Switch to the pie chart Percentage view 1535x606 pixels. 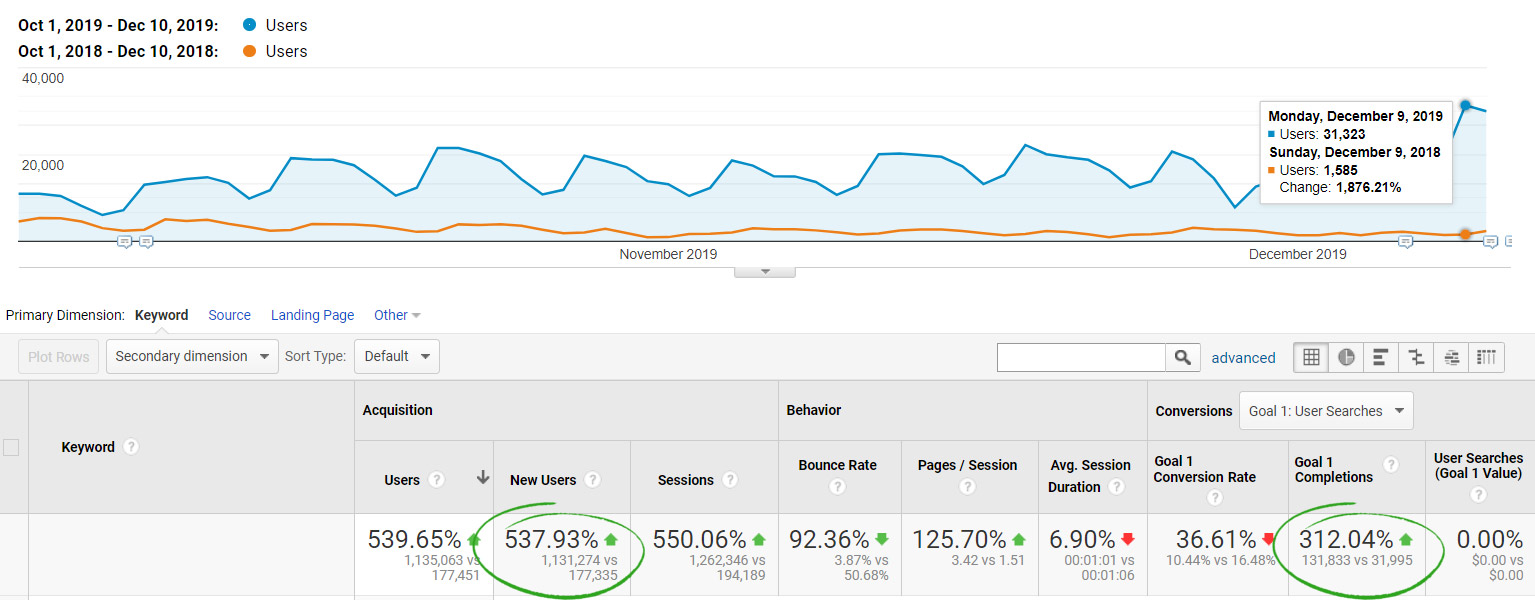[1345, 357]
